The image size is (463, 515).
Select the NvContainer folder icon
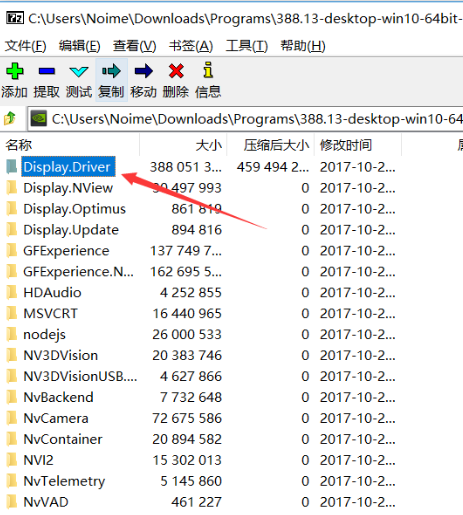(x=12, y=439)
